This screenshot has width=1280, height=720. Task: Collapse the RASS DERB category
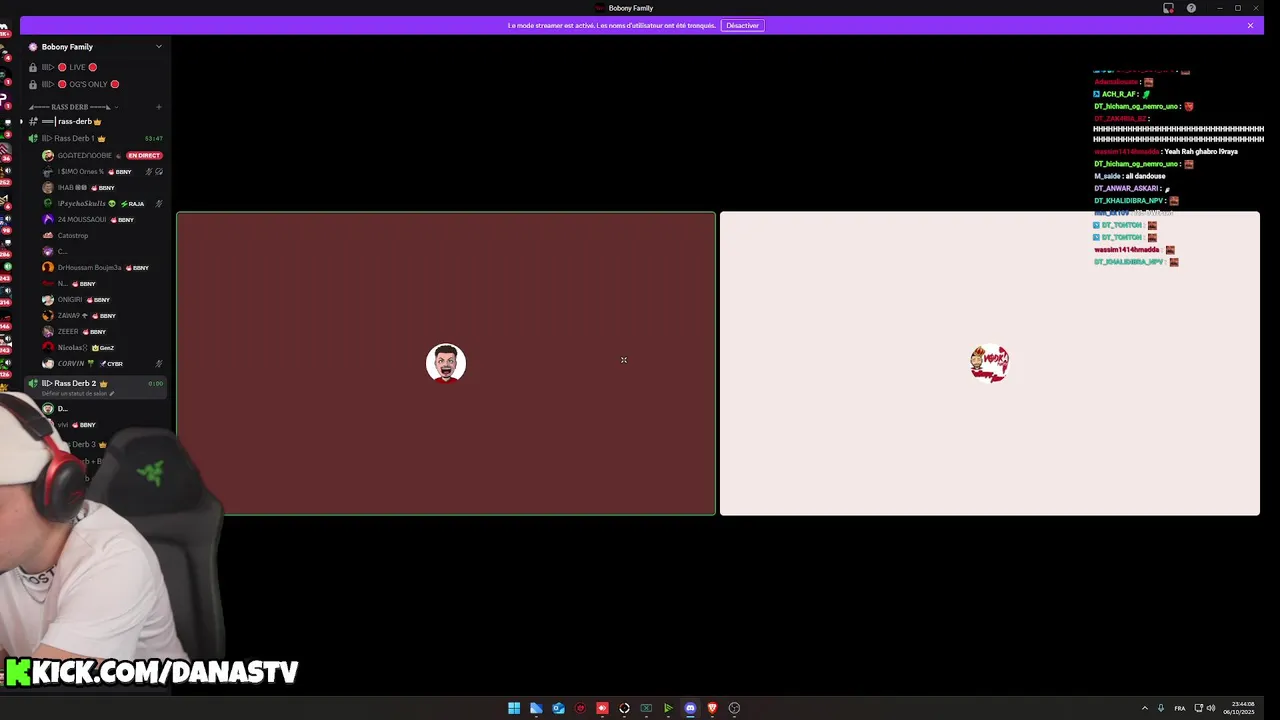pyautogui.click(x=75, y=107)
